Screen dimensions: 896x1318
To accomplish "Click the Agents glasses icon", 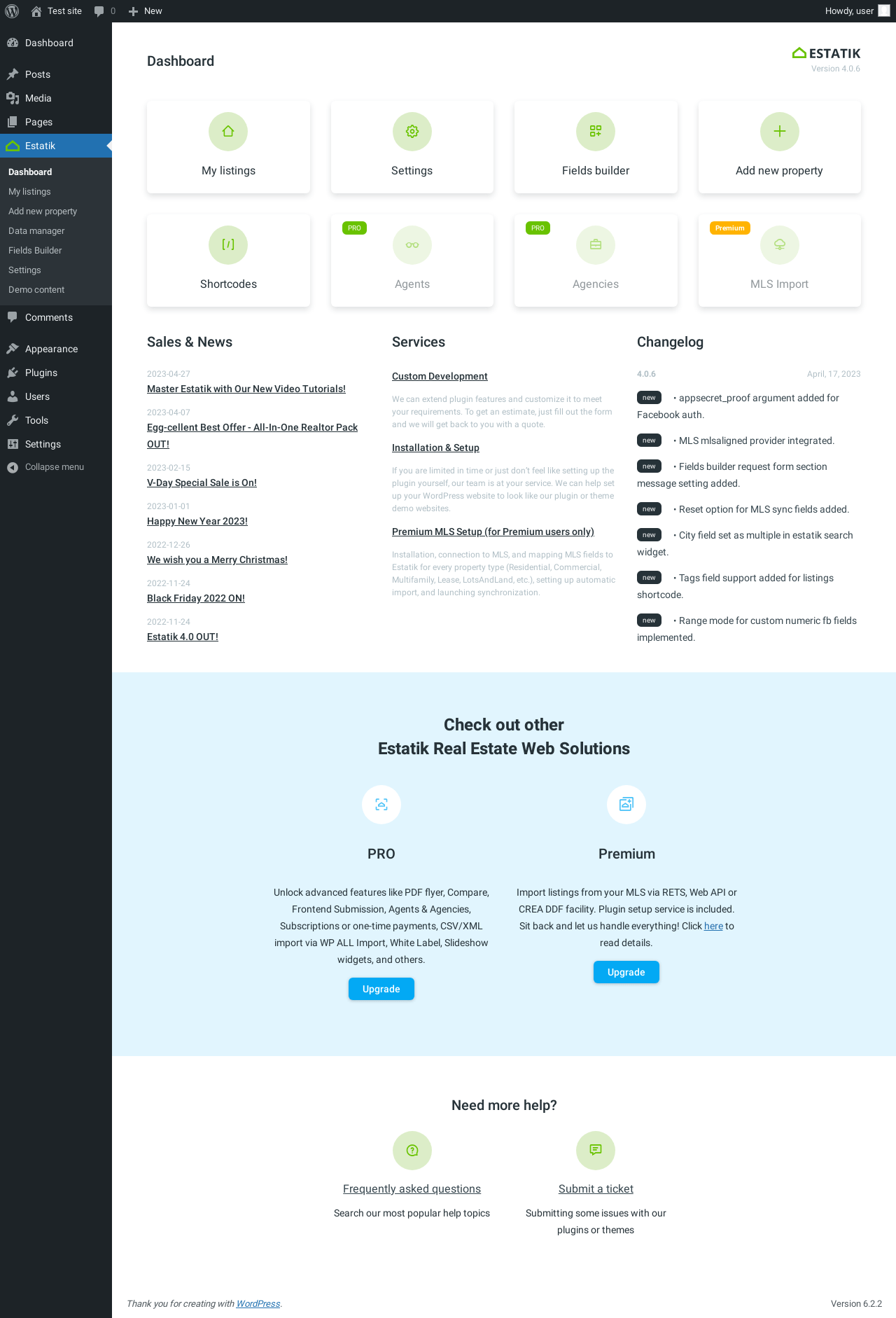I will [412, 245].
